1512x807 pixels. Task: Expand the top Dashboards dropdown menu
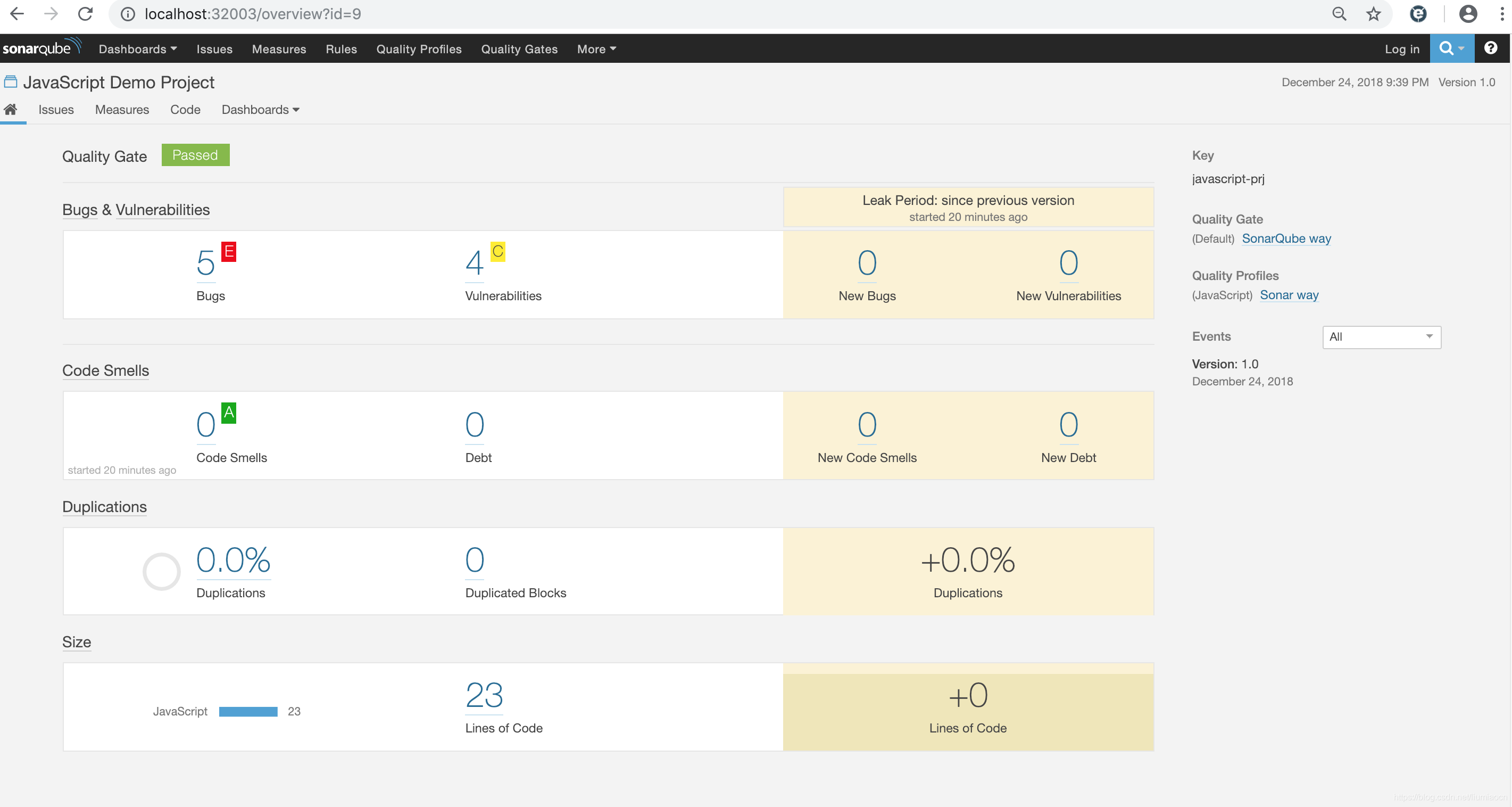(137, 49)
